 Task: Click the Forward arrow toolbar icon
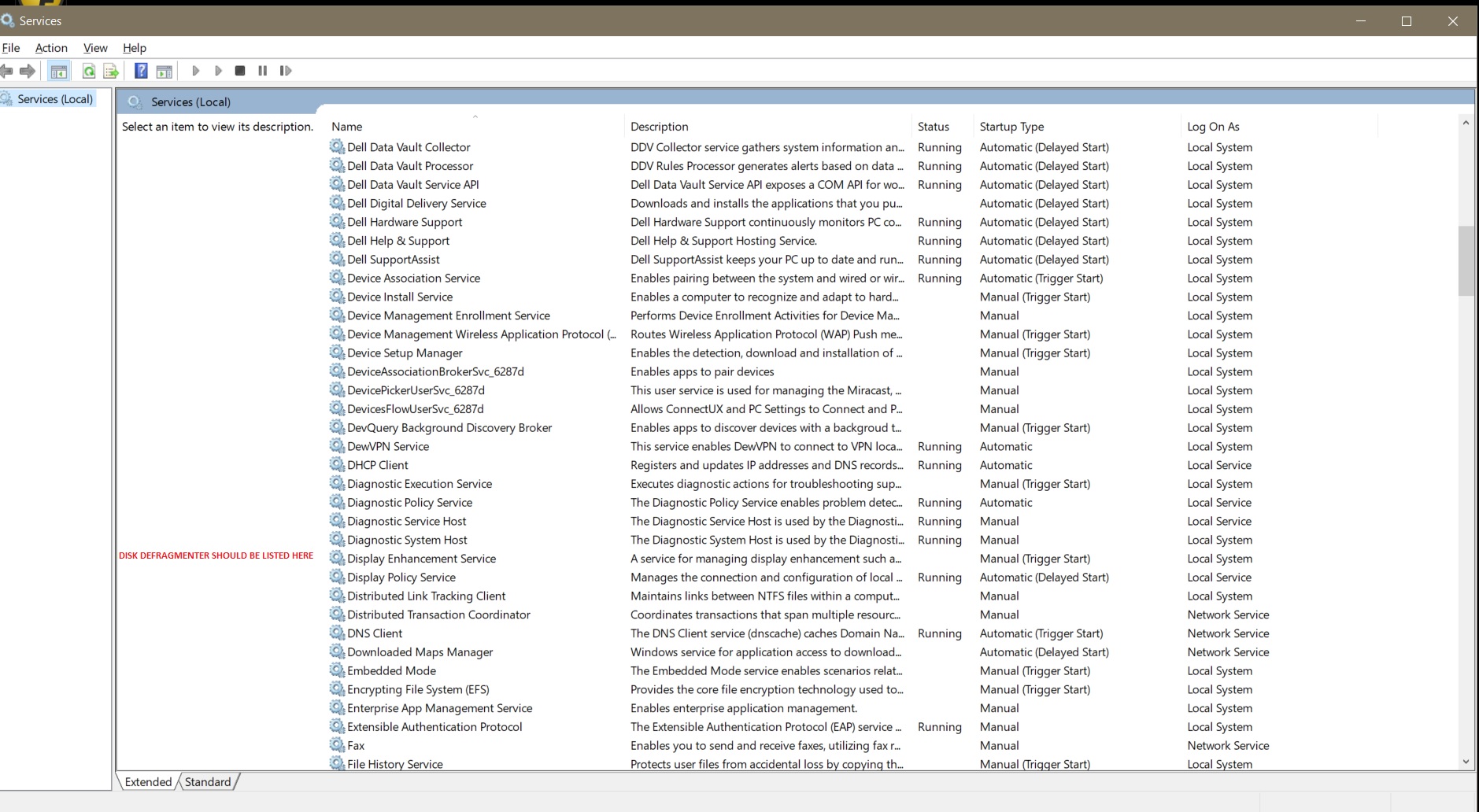click(x=28, y=71)
